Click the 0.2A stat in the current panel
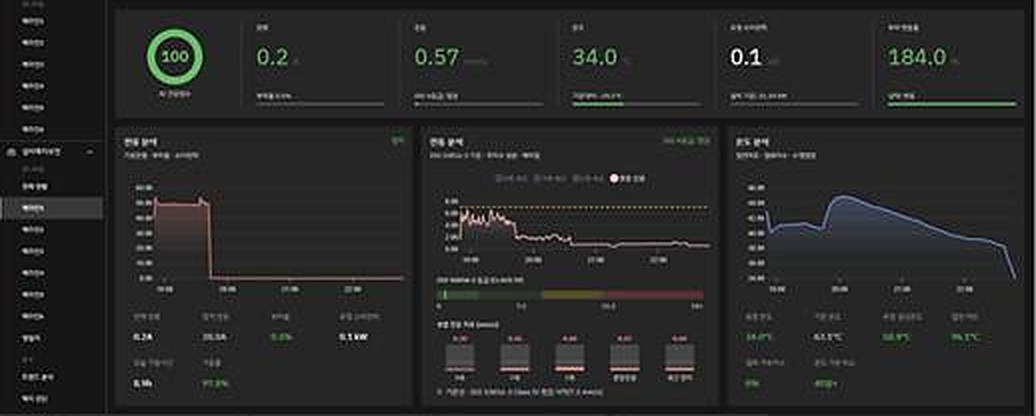This screenshot has height=416, width=1036. pos(142,337)
